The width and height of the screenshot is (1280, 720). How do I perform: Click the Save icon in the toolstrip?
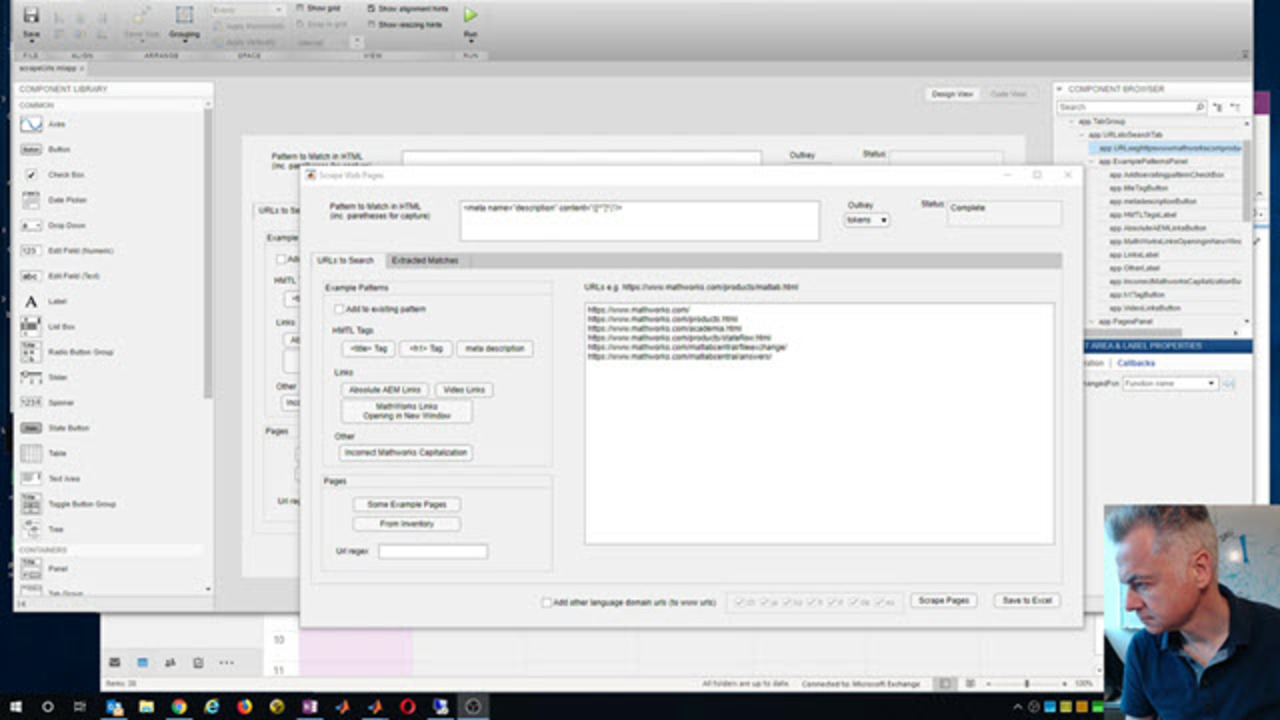(31, 17)
